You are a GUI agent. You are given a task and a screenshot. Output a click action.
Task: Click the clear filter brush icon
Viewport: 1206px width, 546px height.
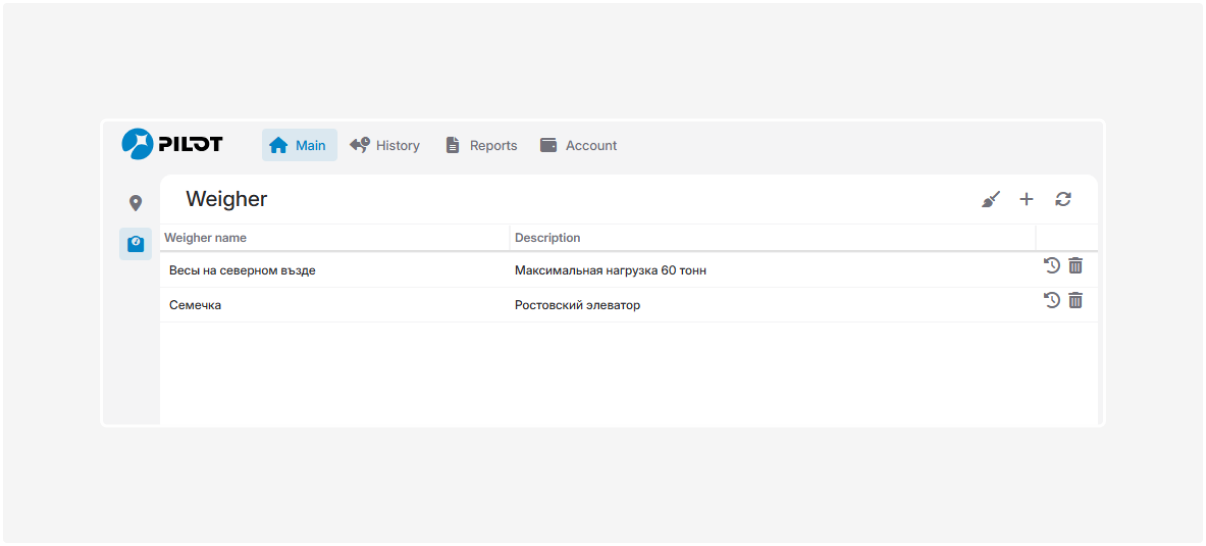coord(990,200)
